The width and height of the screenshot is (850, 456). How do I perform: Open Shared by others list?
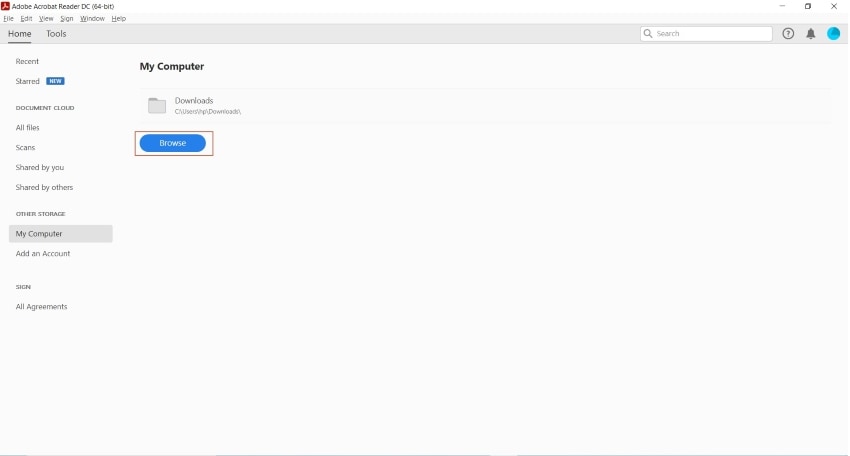44,188
